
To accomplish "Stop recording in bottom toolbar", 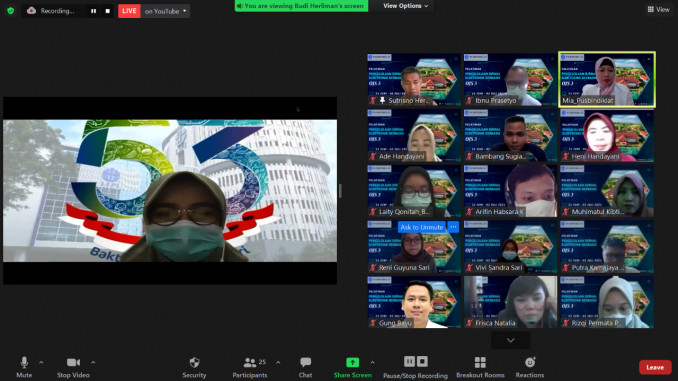I will tap(422, 361).
